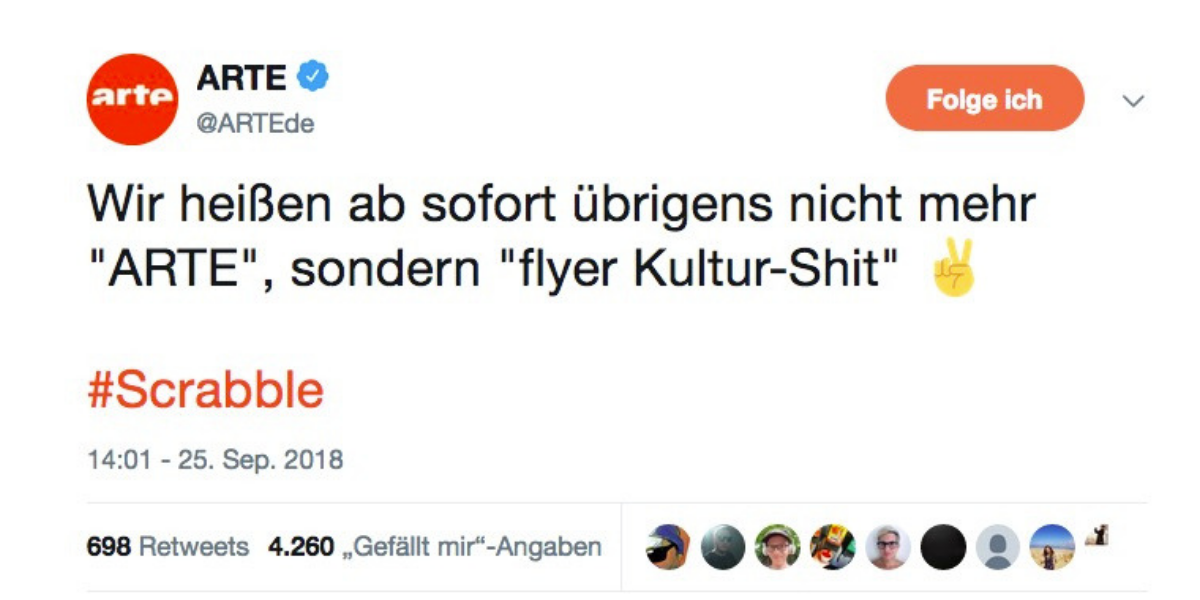Open the ARTE display name link

244,76
